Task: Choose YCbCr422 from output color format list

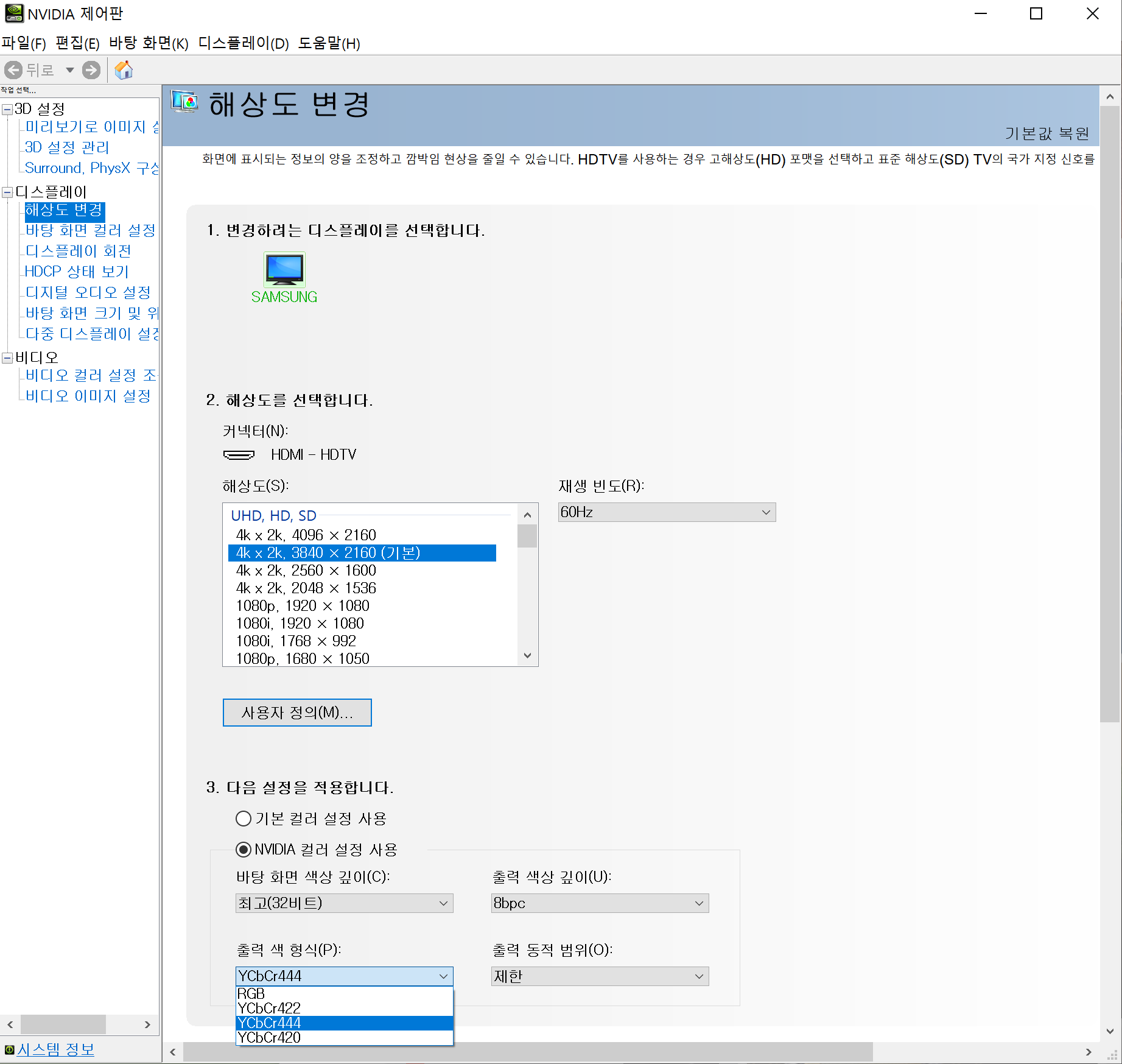Action: point(345,1009)
